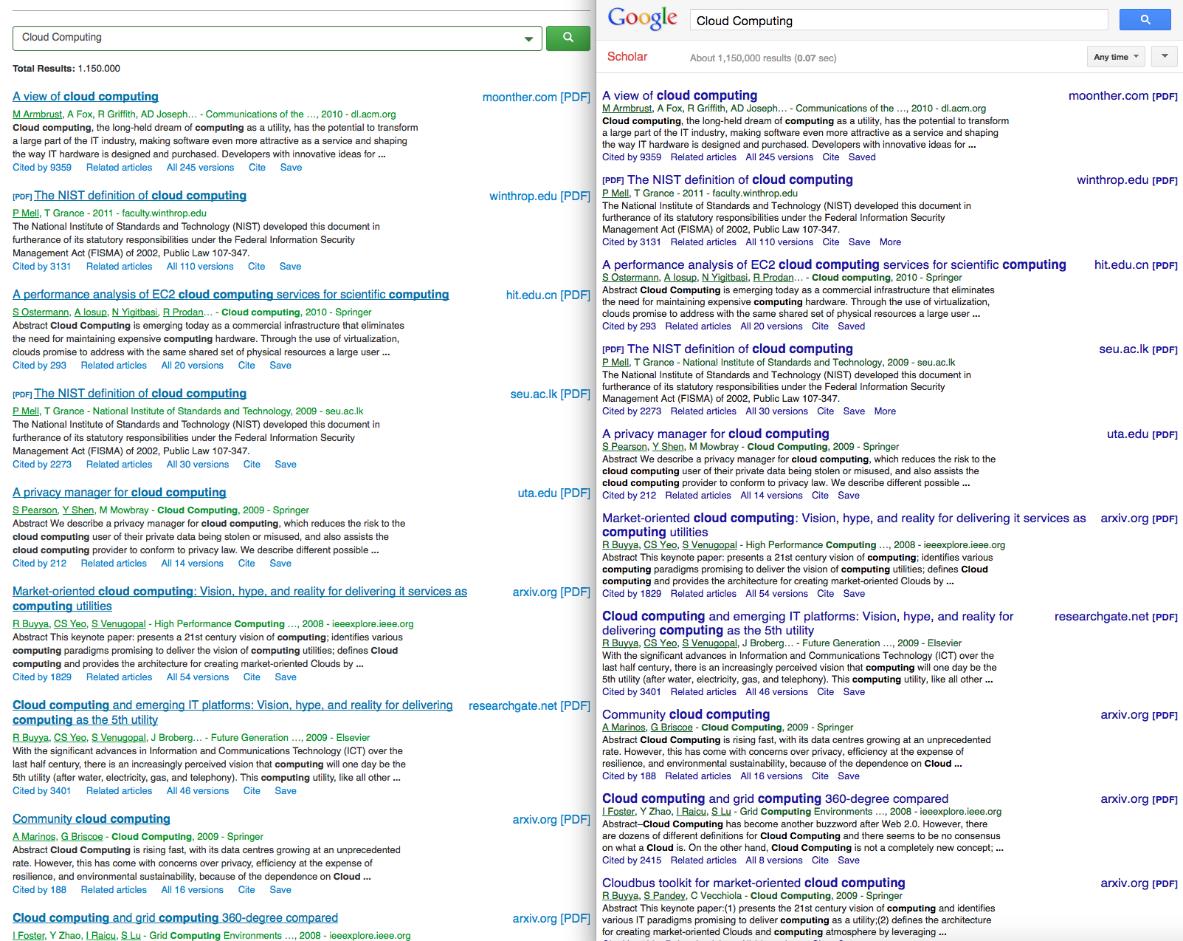Click author S Pearson in left pane
The image size is (1183, 941).
tap(35, 510)
